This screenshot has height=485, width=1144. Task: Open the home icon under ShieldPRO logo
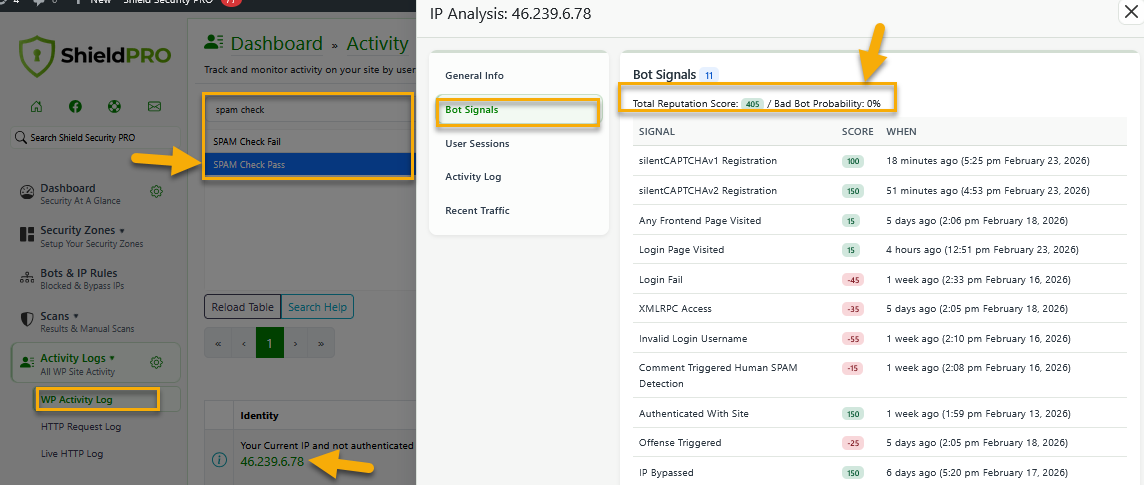36,106
